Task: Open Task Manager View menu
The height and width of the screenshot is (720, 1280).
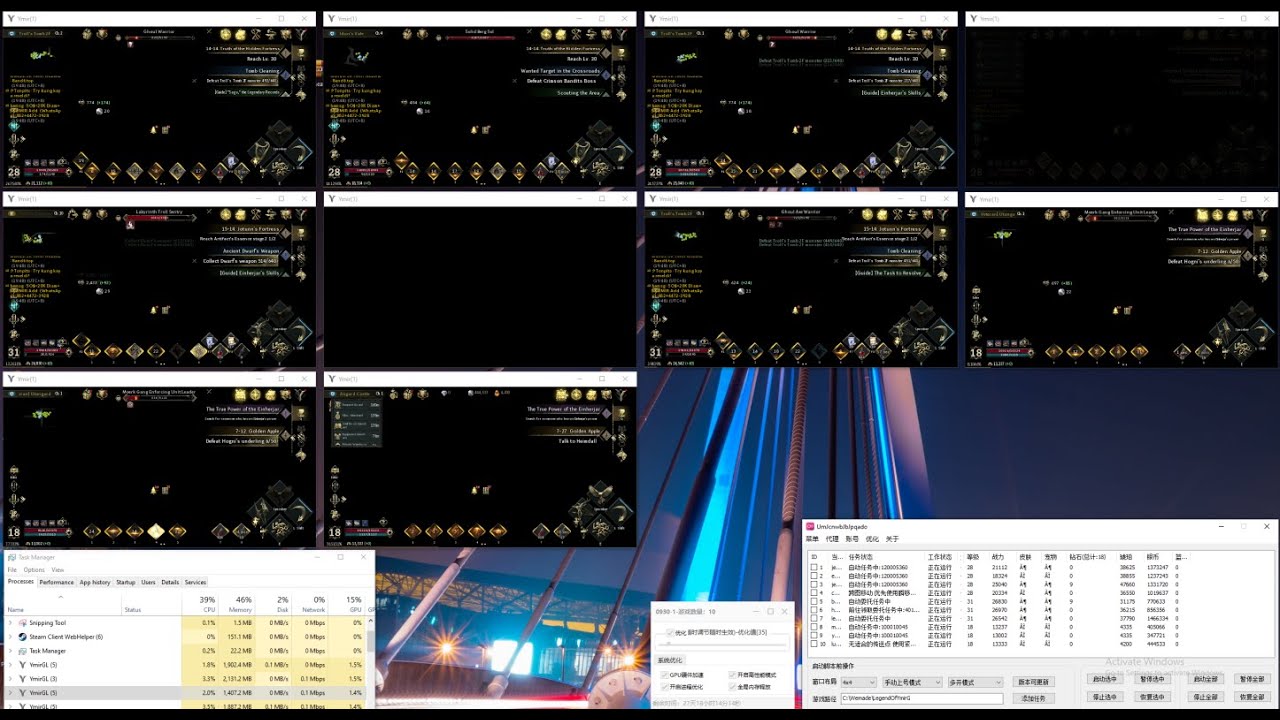Action: (57, 570)
